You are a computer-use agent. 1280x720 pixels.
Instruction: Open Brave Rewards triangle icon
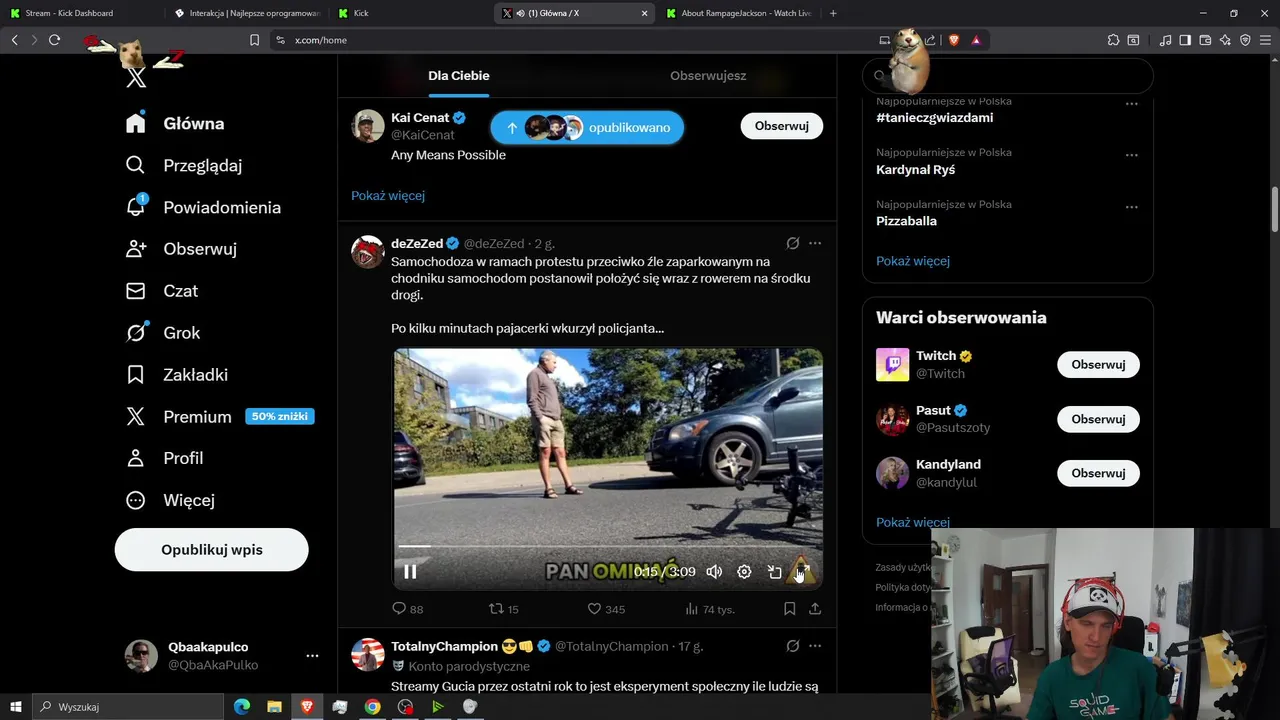pos(975,40)
